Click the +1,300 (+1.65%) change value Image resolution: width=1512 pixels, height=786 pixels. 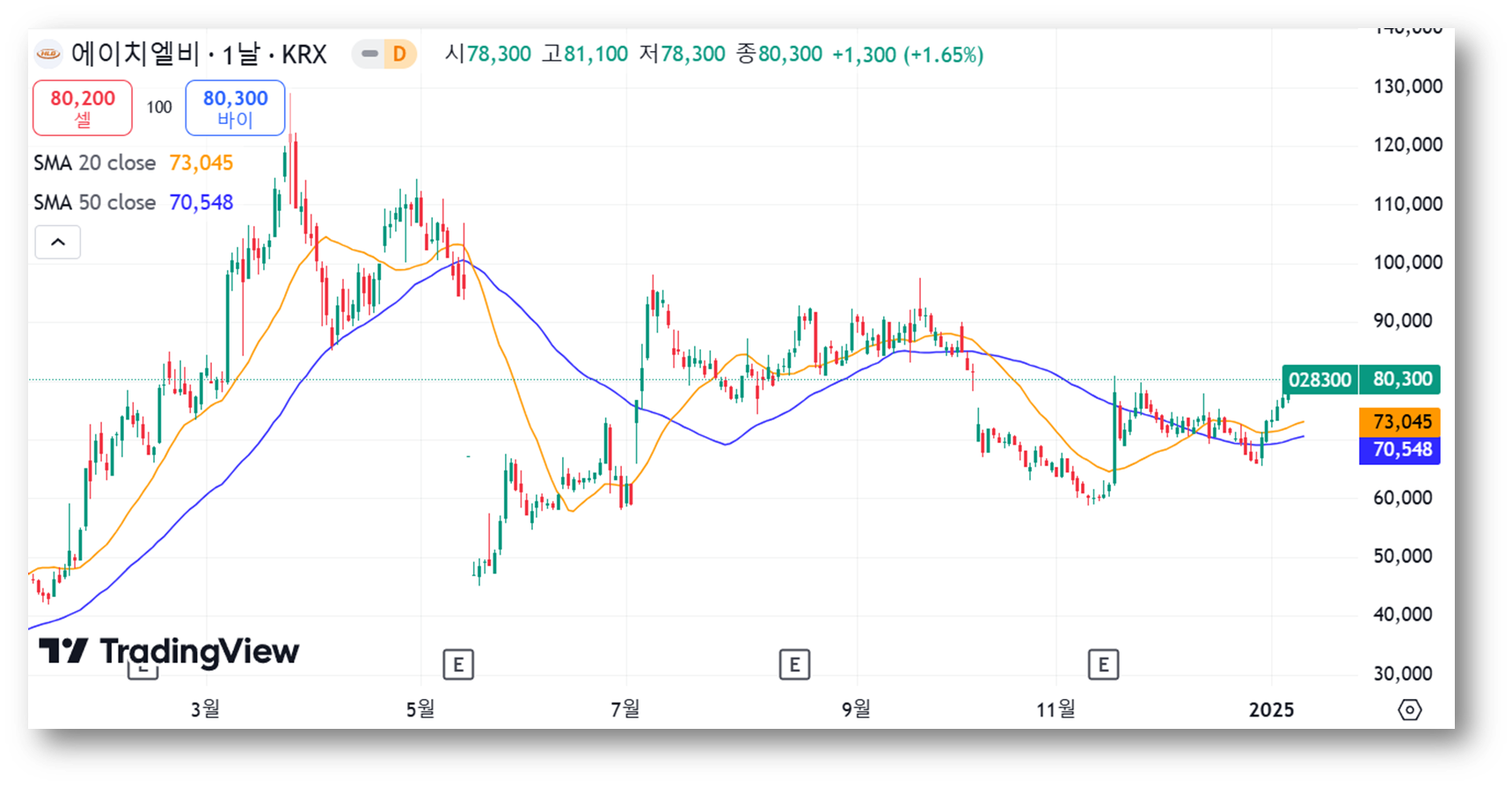pos(908,55)
